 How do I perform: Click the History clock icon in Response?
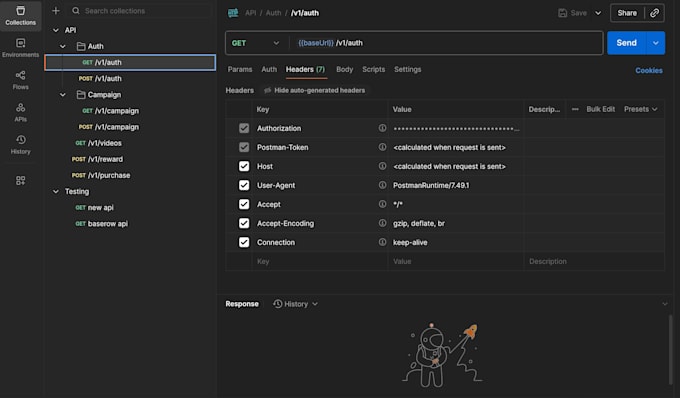point(278,304)
